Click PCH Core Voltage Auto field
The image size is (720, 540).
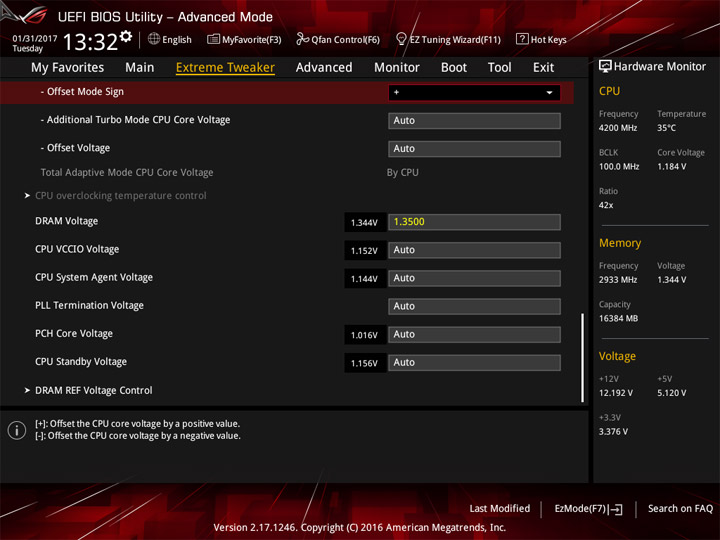click(x=474, y=335)
